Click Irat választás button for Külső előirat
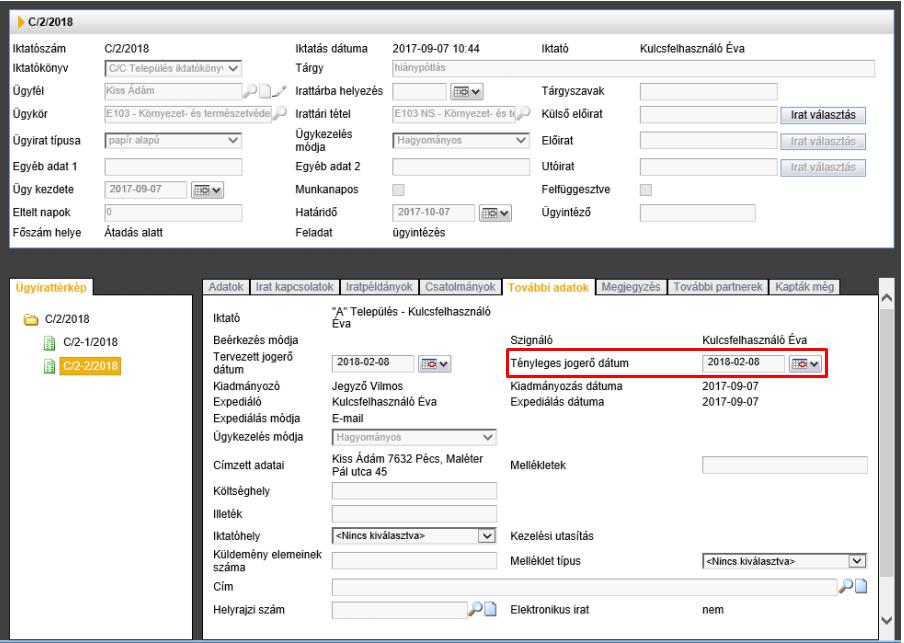 pyautogui.click(x=823, y=115)
